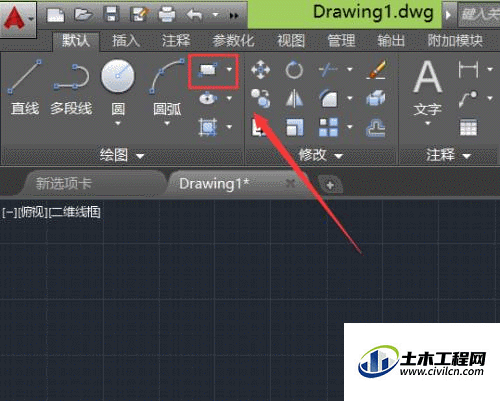This screenshot has width=500, height=401.
Task: Print the drawing with the printer icon
Action: tap(167, 15)
